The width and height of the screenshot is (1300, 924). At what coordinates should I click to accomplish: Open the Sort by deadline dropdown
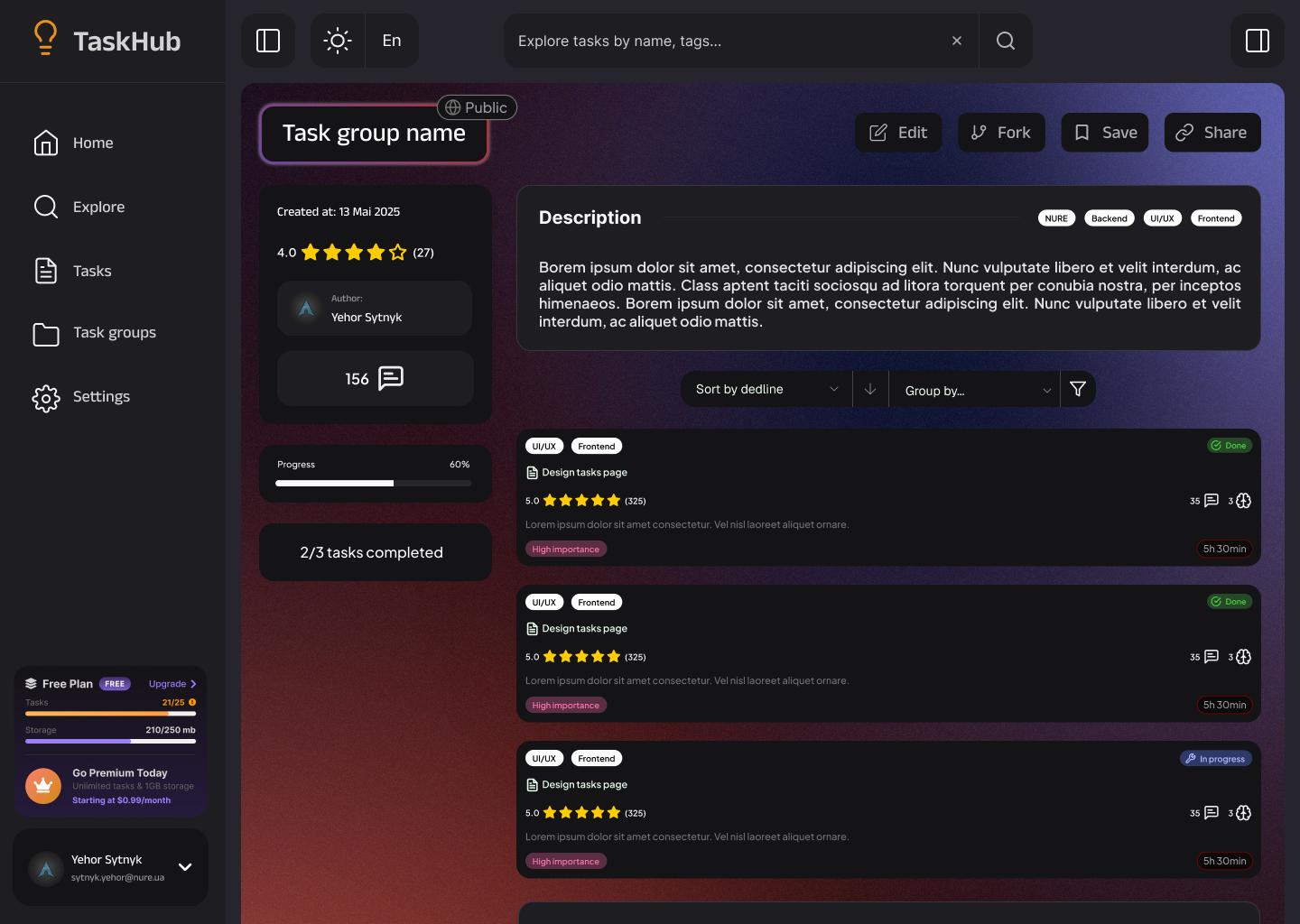(x=766, y=389)
